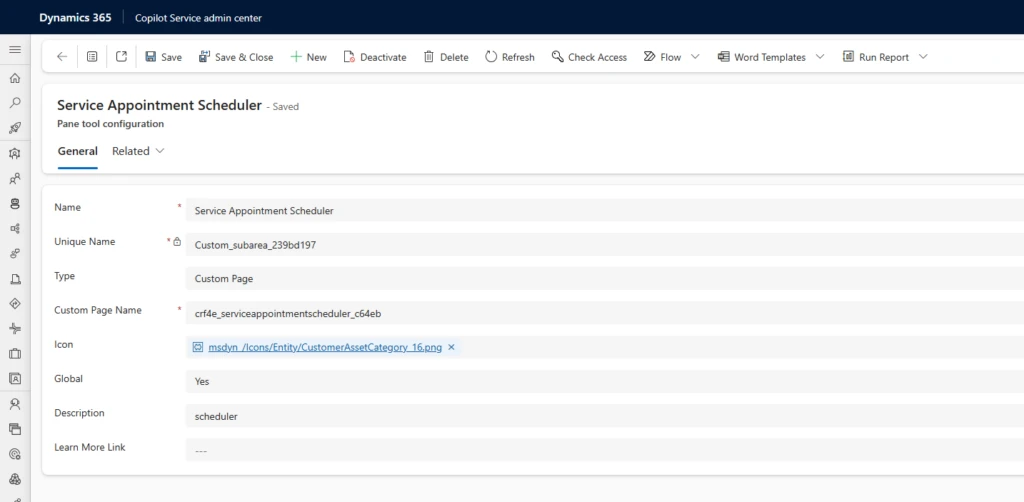Toggle the hamburger navigation menu
Screen dimensions: 1024x502
click(x=15, y=49)
